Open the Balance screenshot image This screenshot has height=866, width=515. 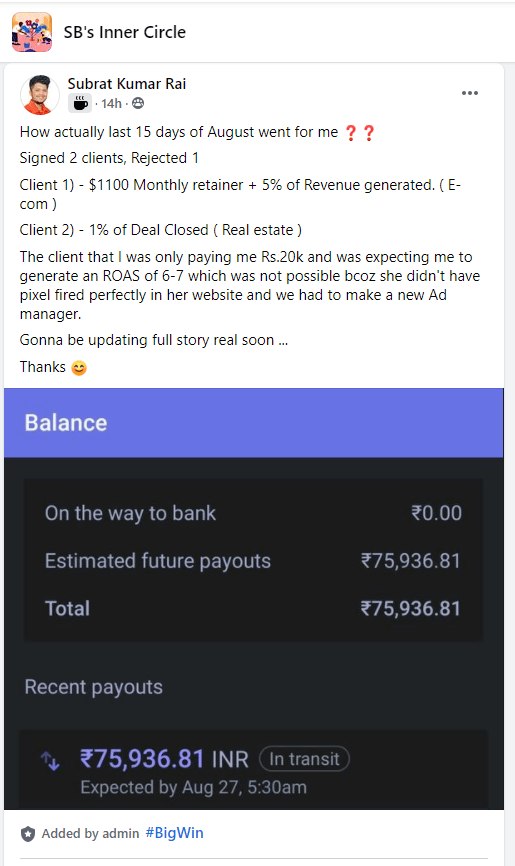[x=254, y=599]
